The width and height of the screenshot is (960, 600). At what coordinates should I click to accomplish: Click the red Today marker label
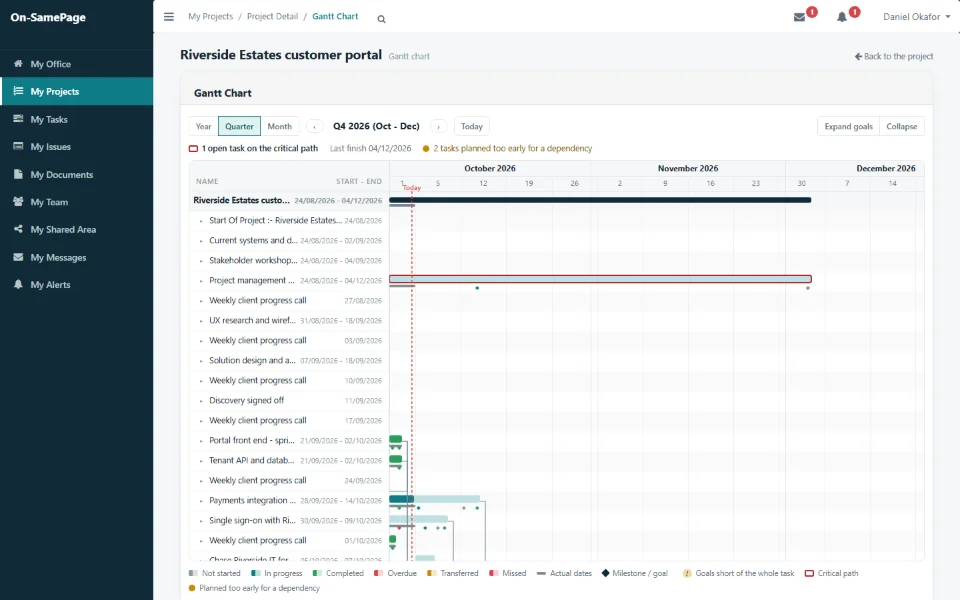click(x=412, y=188)
